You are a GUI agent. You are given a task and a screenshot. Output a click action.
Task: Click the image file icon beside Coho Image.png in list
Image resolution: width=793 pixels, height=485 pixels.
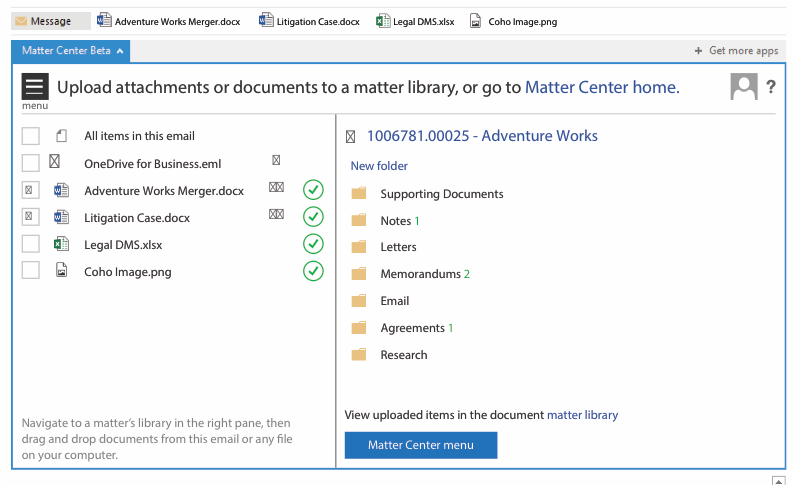pos(62,271)
